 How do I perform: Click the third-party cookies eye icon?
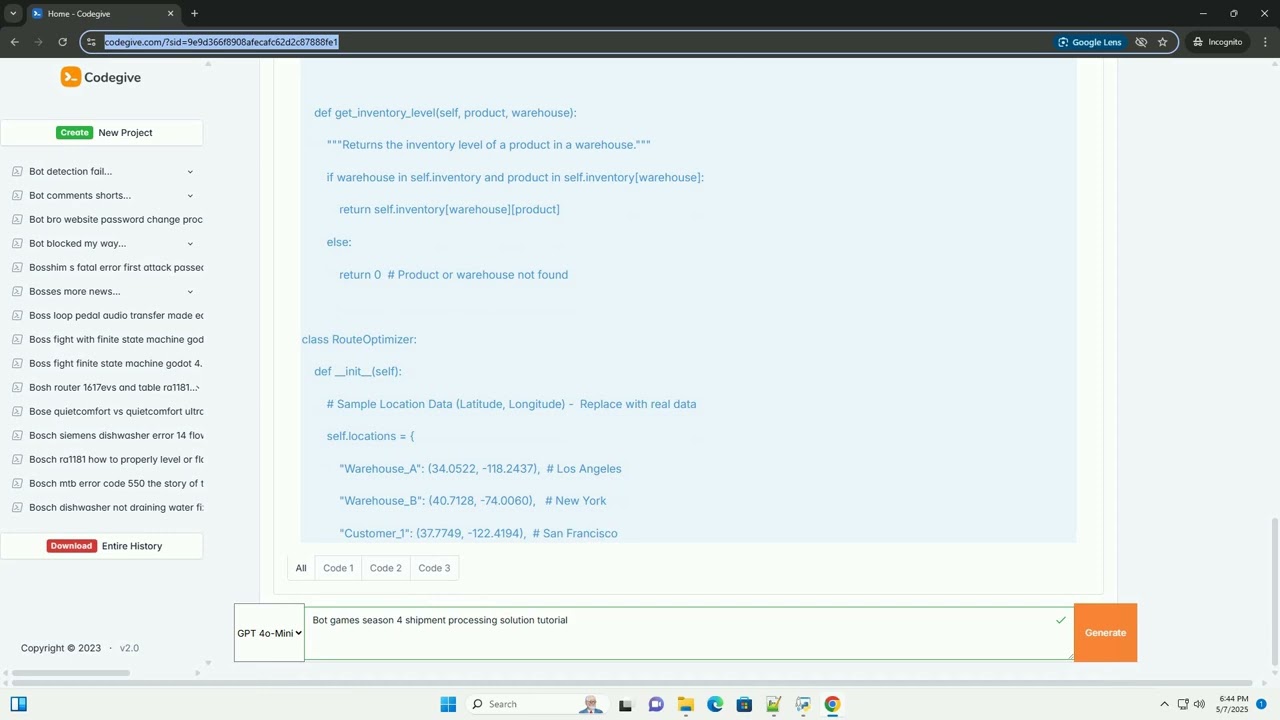tap(1141, 42)
